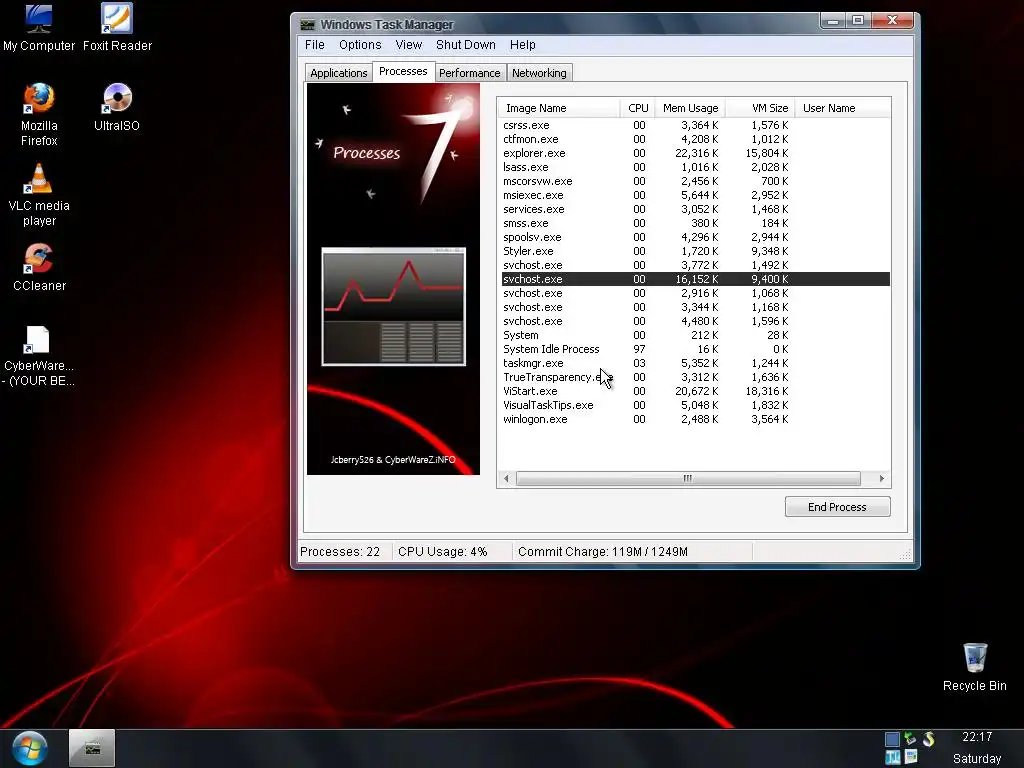This screenshot has width=1024, height=768.
Task: Sort by the VM Size column header
Action: (x=760, y=108)
